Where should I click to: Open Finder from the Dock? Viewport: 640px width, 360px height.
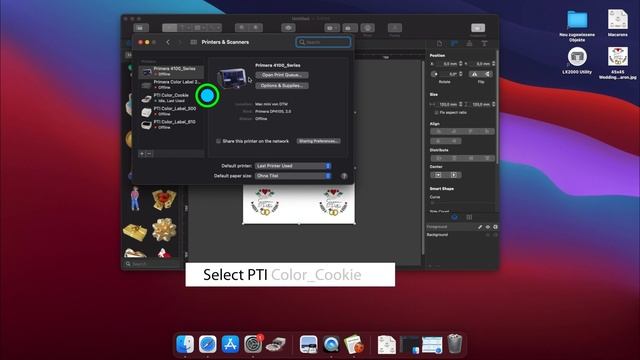point(185,344)
